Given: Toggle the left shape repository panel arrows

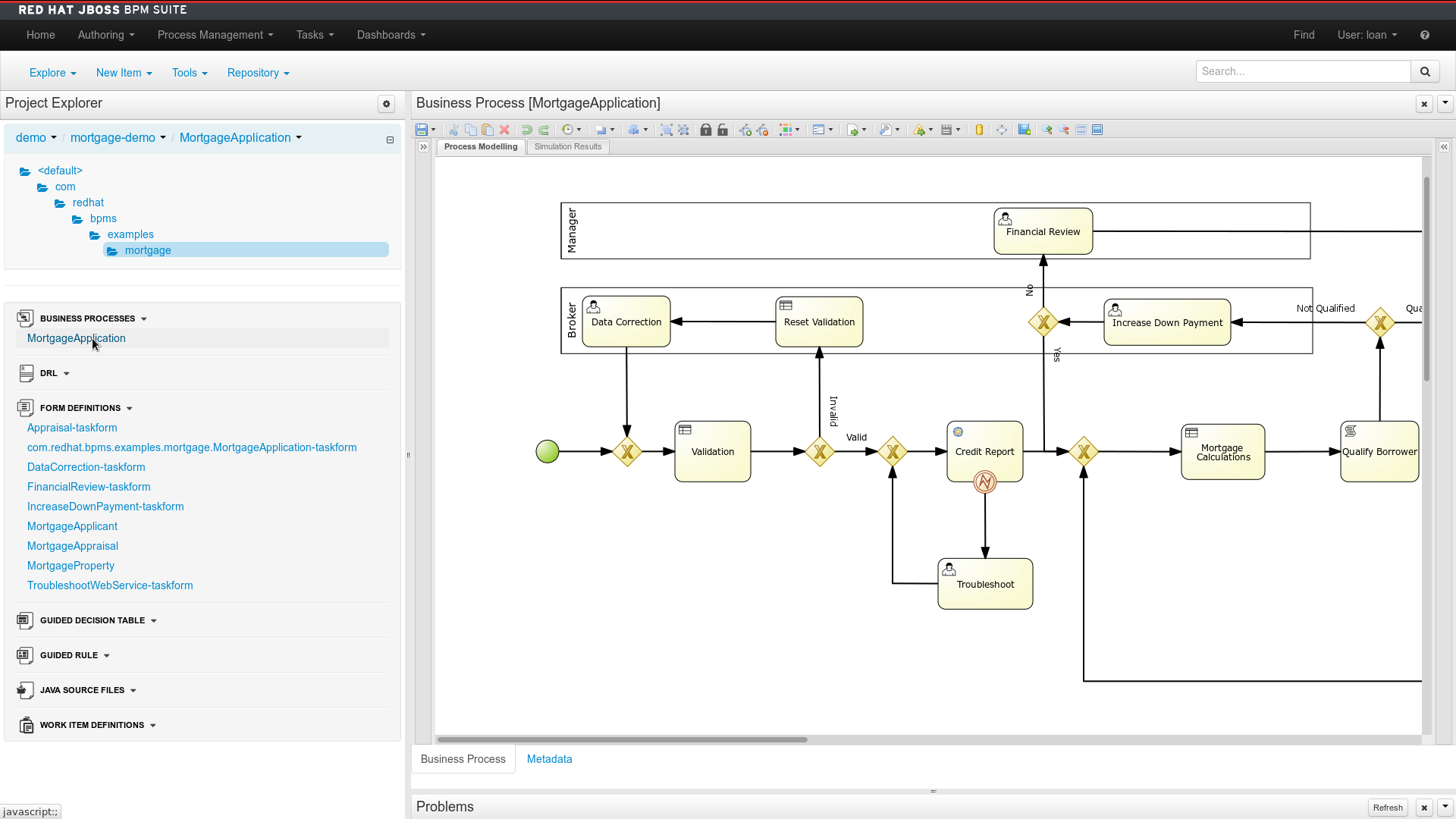Looking at the screenshot, I should tap(424, 147).
